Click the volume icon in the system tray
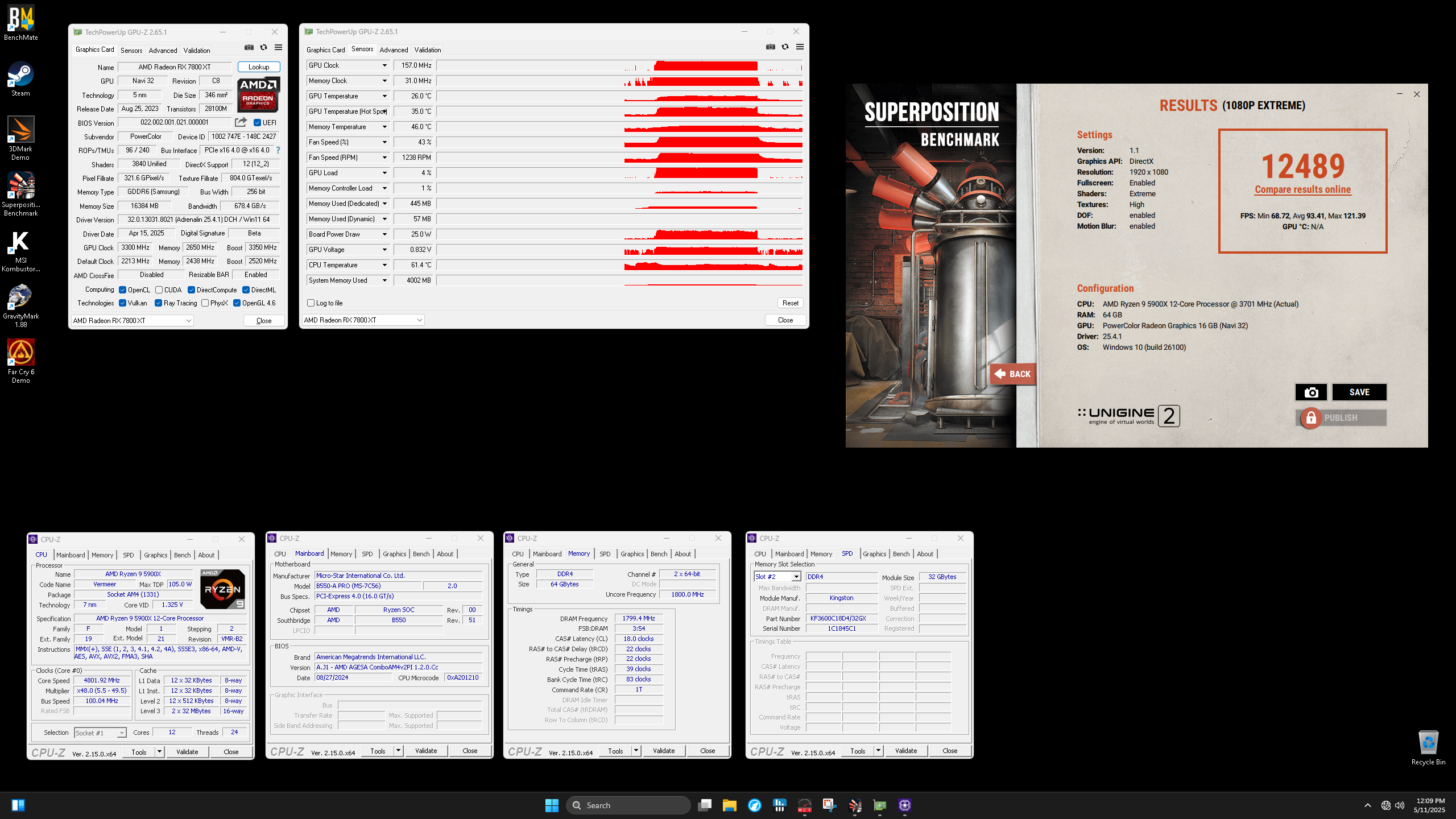1456x819 pixels. (1400, 805)
